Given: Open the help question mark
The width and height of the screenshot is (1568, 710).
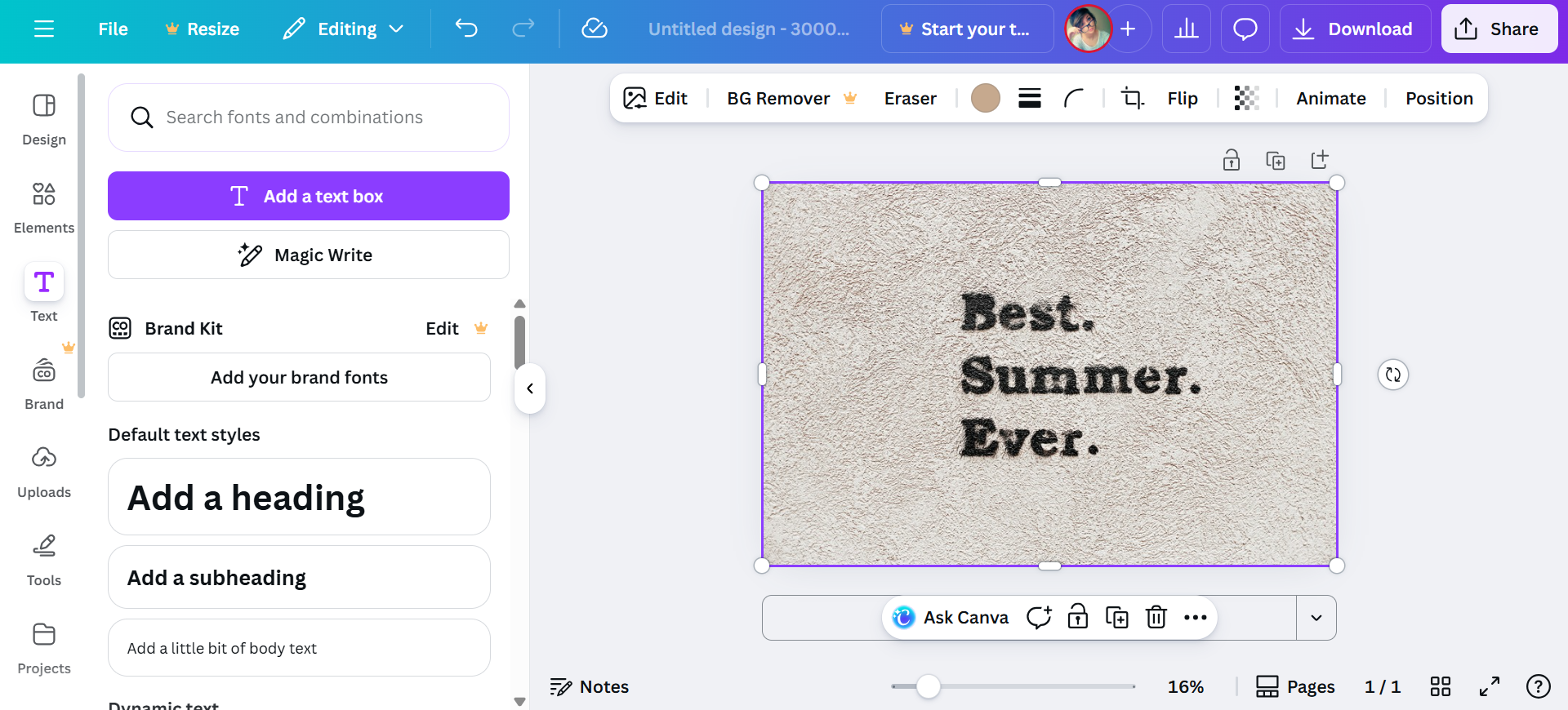Looking at the screenshot, I should click(1539, 687).
